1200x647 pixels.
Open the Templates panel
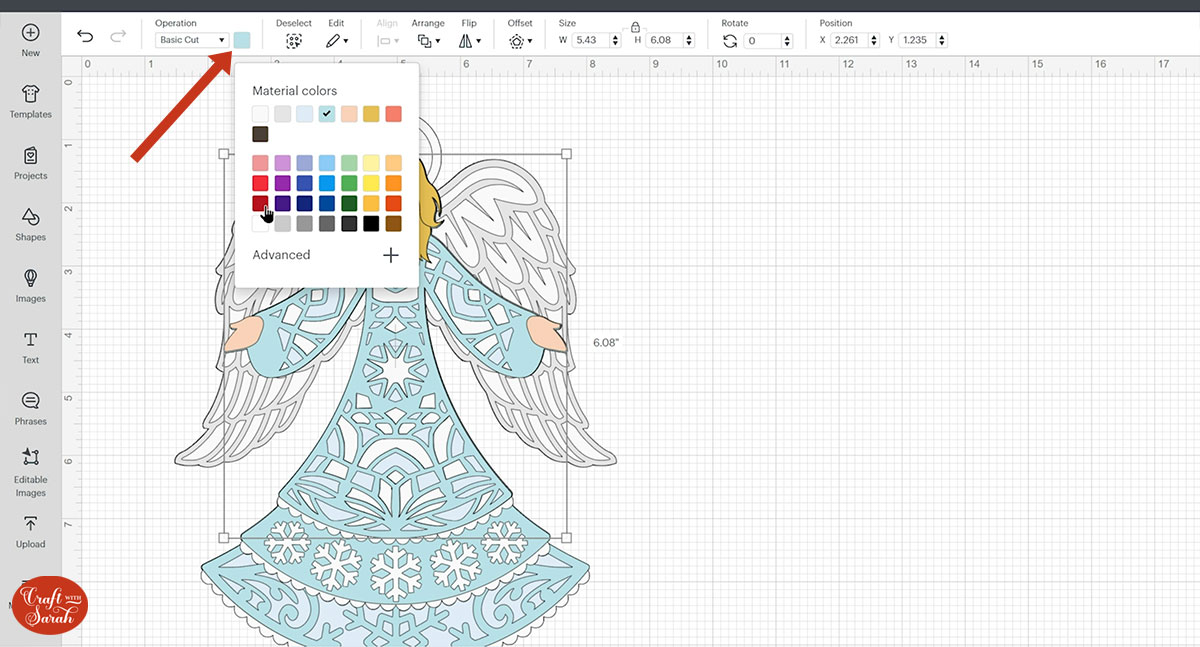(30, 100)
